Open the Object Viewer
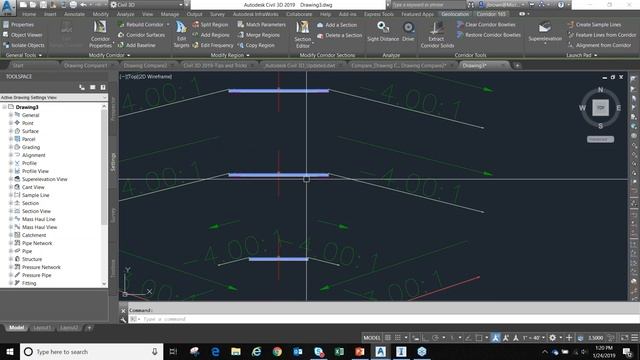This screenshot has width=640, height=360. (x=22, y=35)
